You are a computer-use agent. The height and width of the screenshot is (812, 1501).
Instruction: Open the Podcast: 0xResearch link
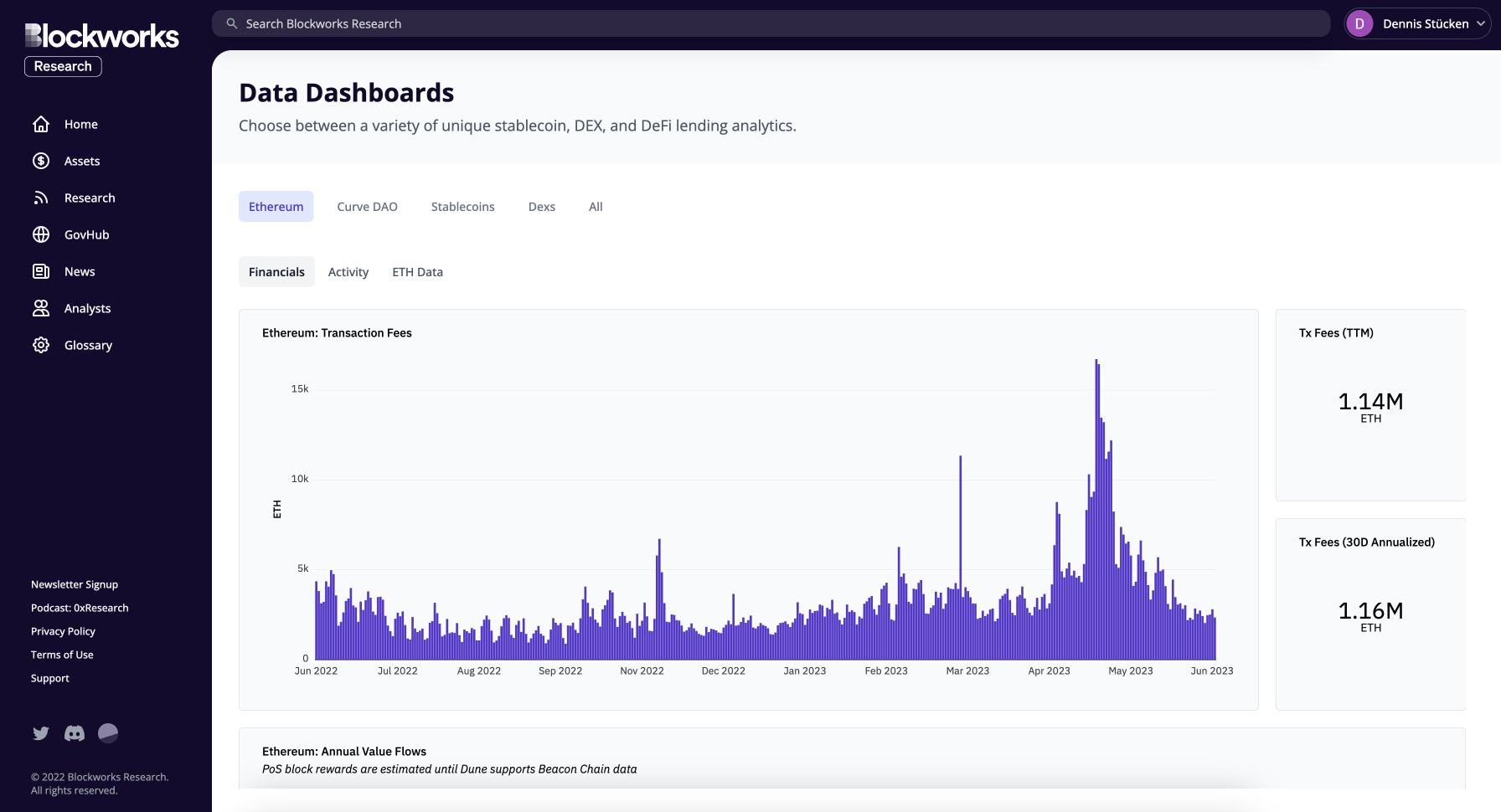(80, 608)
